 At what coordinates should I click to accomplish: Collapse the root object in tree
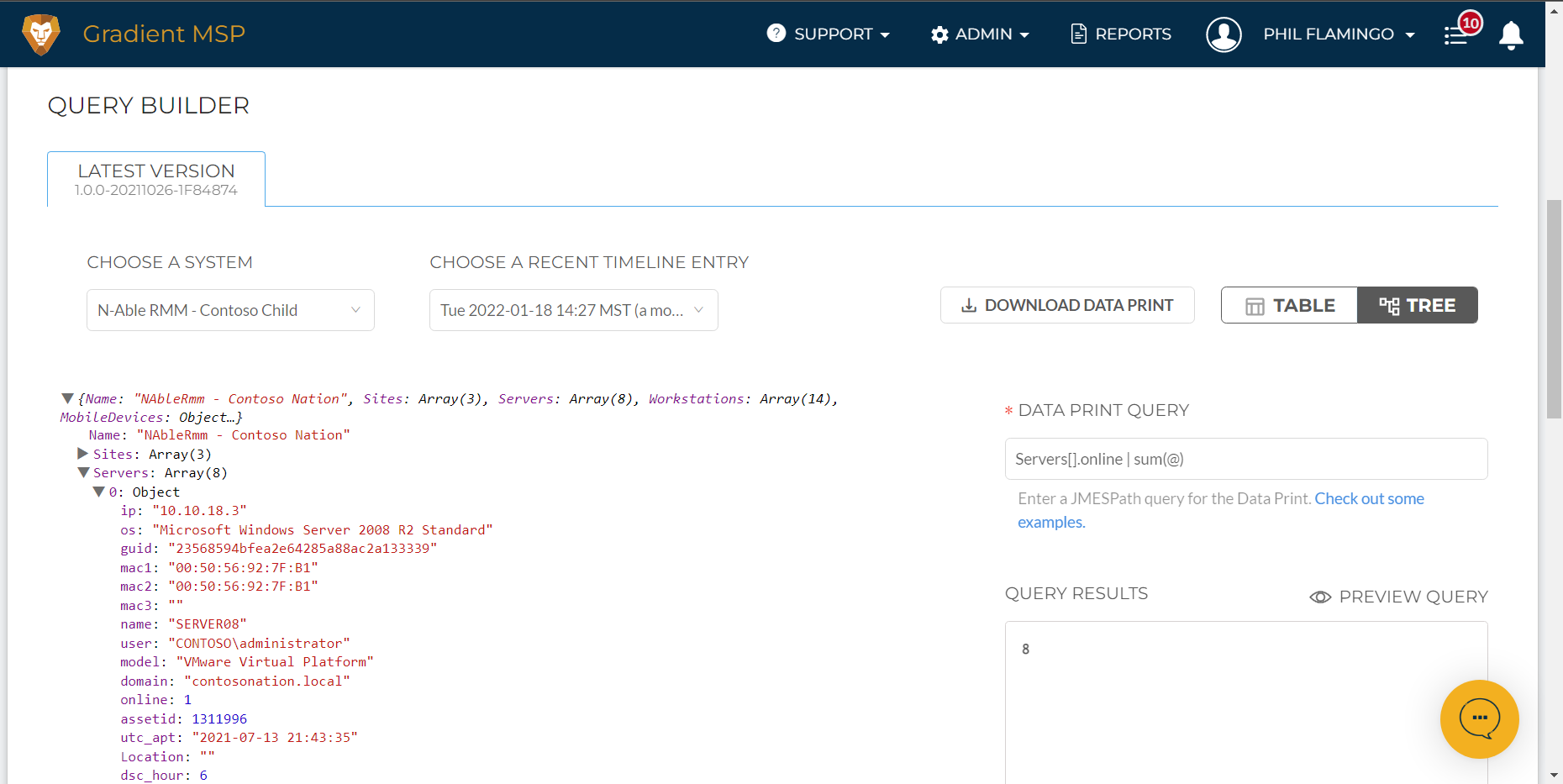(67, 398)
